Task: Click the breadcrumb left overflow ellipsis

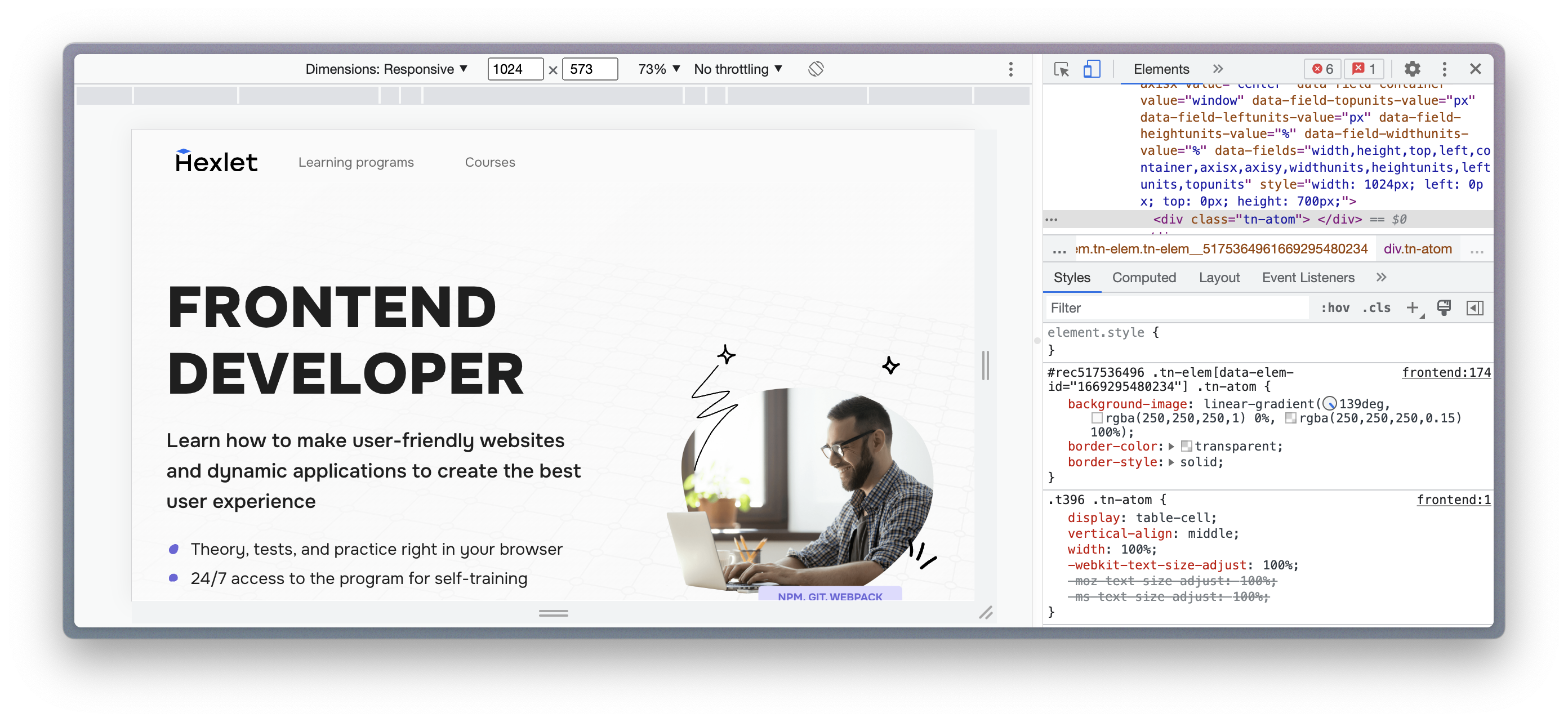Action: 1059,249
